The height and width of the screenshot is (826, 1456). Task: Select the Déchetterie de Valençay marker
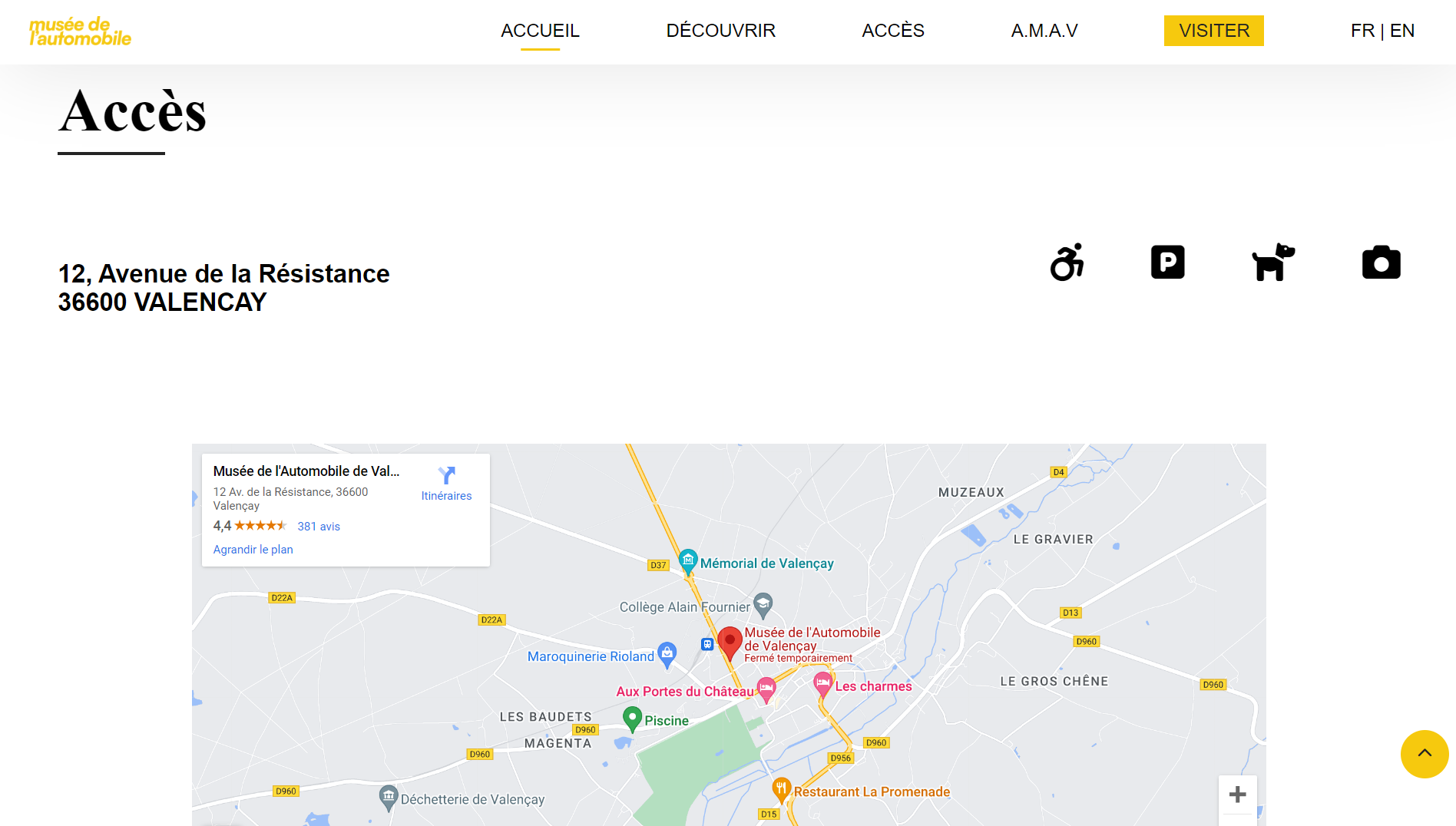389,797
